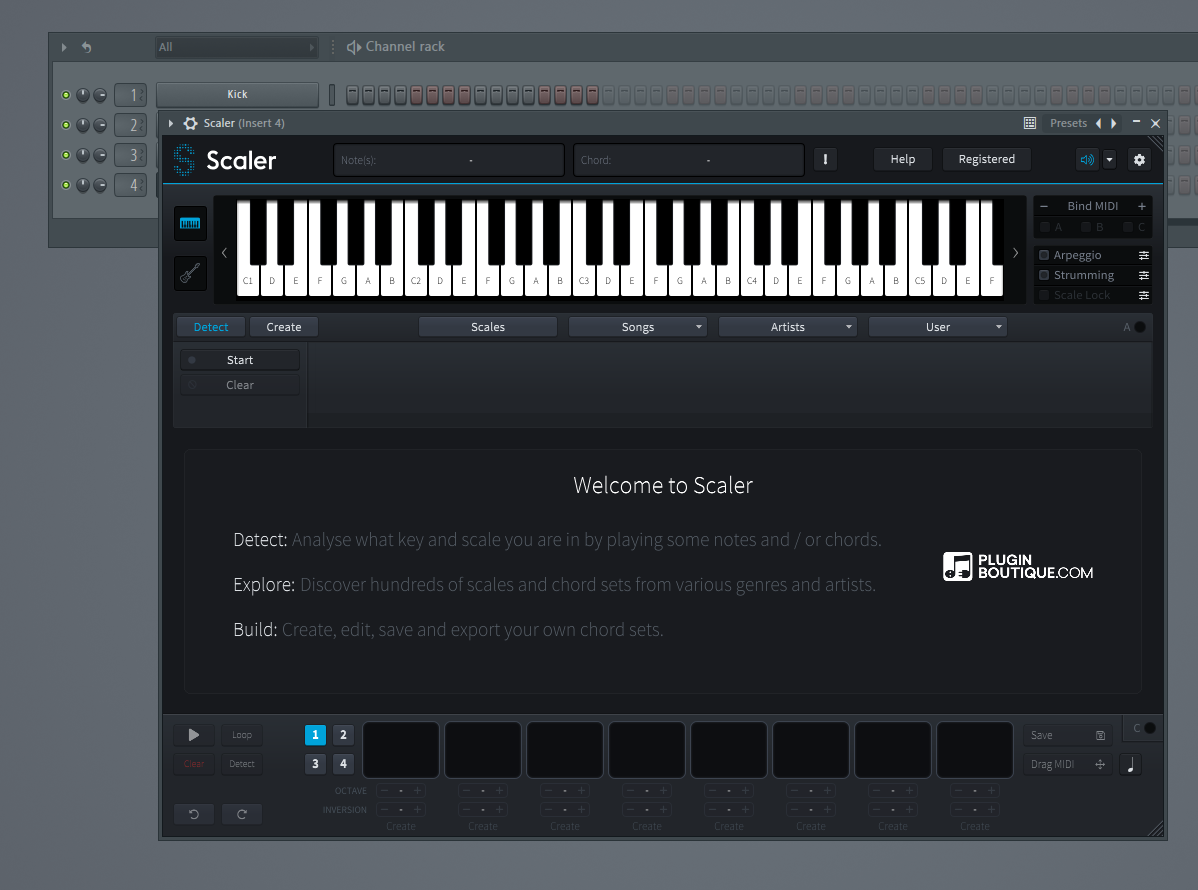The width and height of the screenshot is (1198, 890).
Task: Open plugin wrapper settings gear
Action: point(190,123)
